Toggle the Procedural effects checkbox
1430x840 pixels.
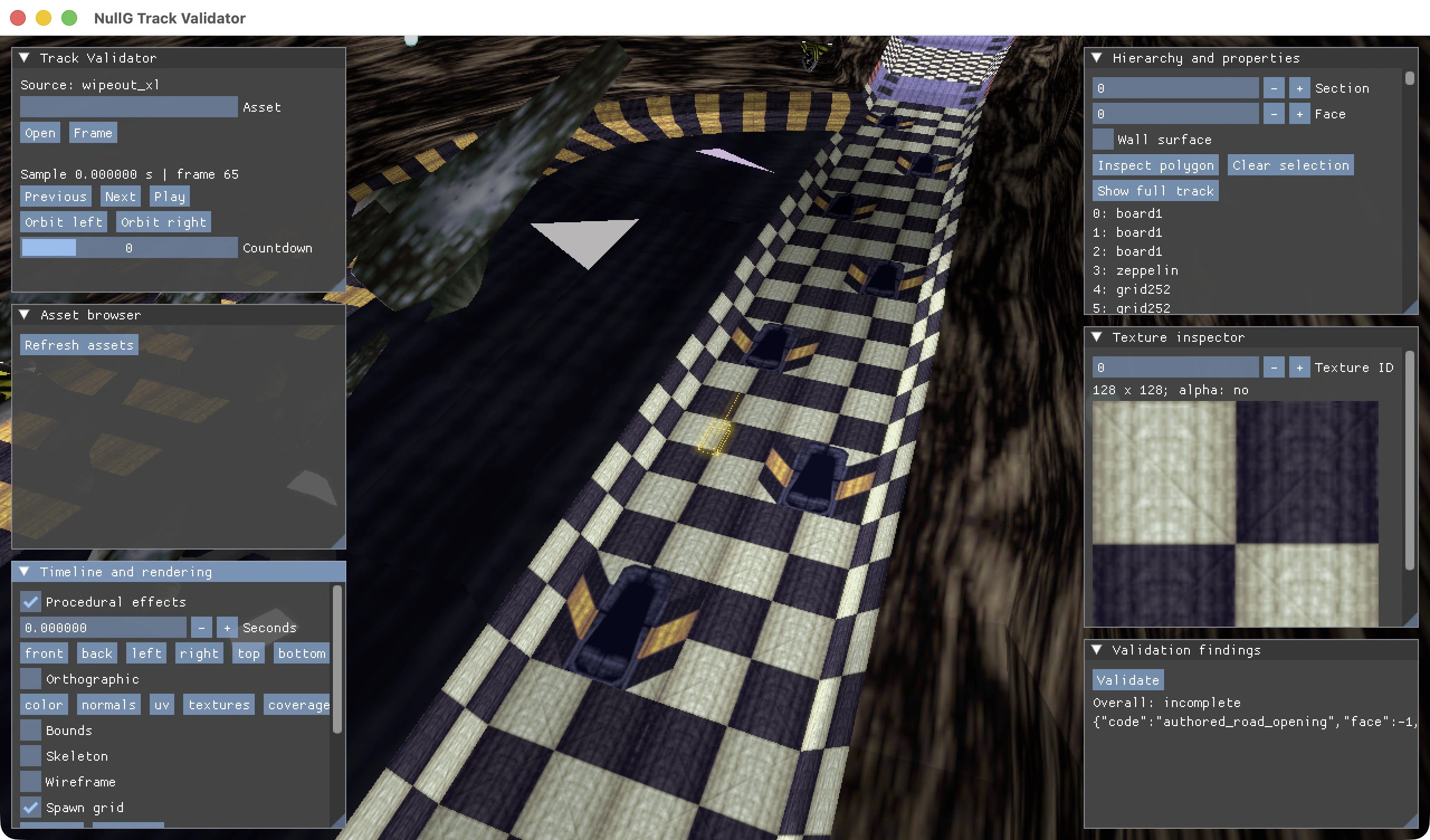click(x=31, y=602)
